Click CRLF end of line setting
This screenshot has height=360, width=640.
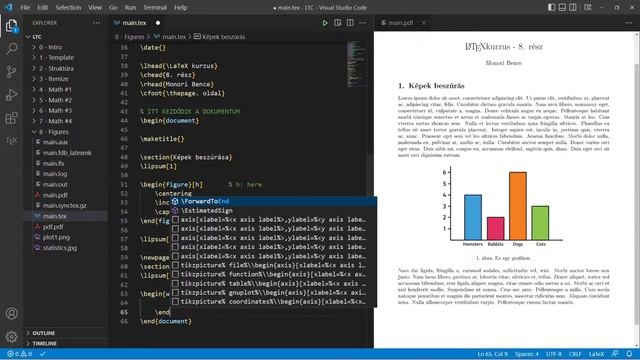pyautogui.click(x=575, y=354)
